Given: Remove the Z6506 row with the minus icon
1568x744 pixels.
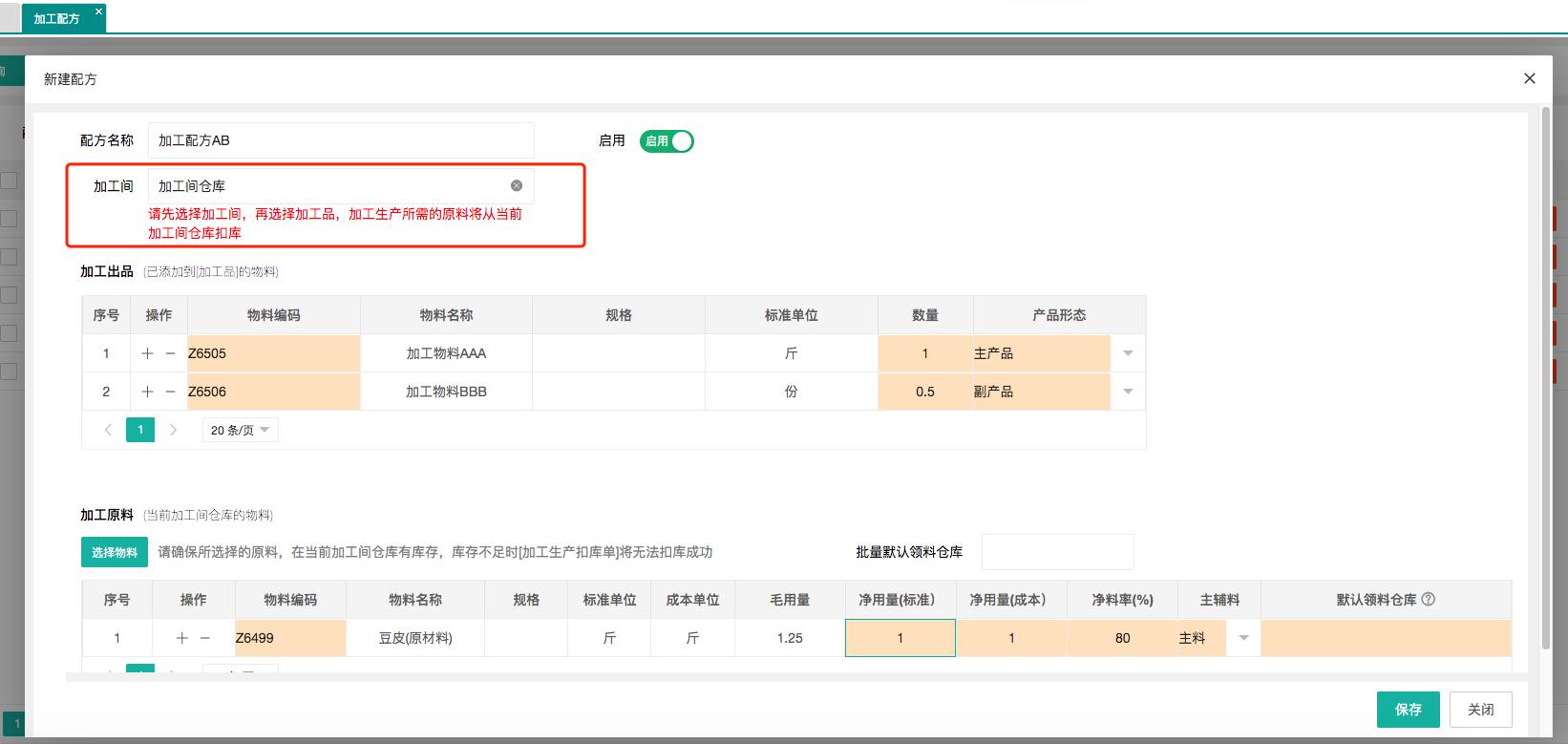Looking at the screenshot, I should click(x=171, y=392).
